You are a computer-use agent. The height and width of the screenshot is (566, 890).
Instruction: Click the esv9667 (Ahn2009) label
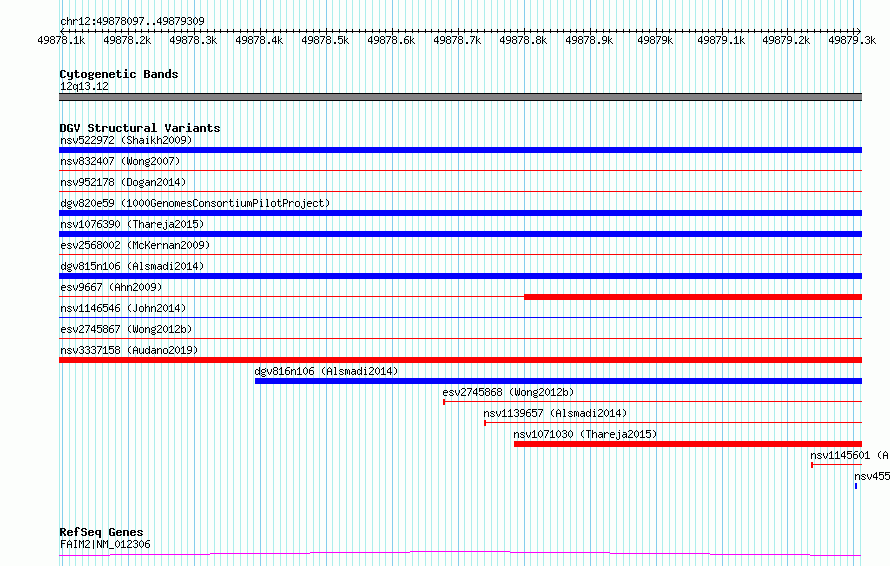pyautogui.click(x=111, y=287)
